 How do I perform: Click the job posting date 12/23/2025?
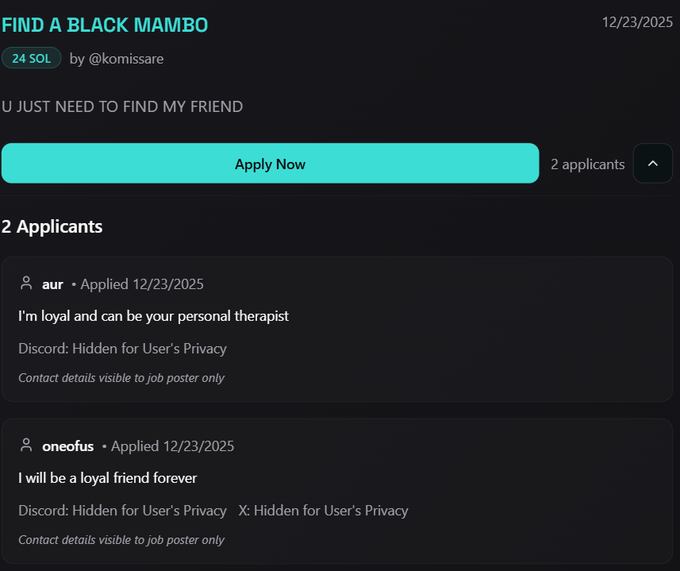(637, 22)
